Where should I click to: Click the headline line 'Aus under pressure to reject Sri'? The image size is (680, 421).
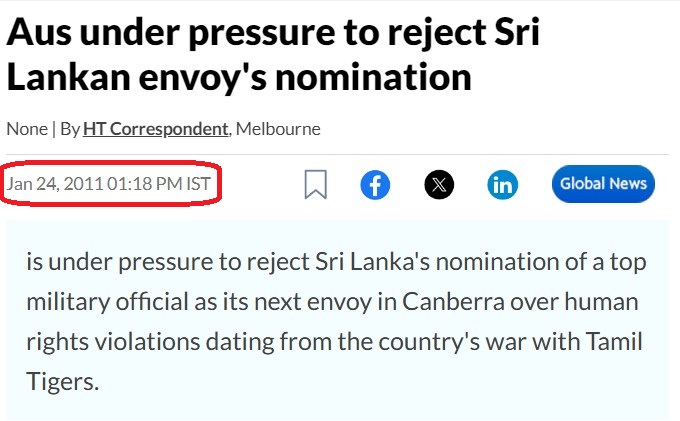[x=273, y=32]
